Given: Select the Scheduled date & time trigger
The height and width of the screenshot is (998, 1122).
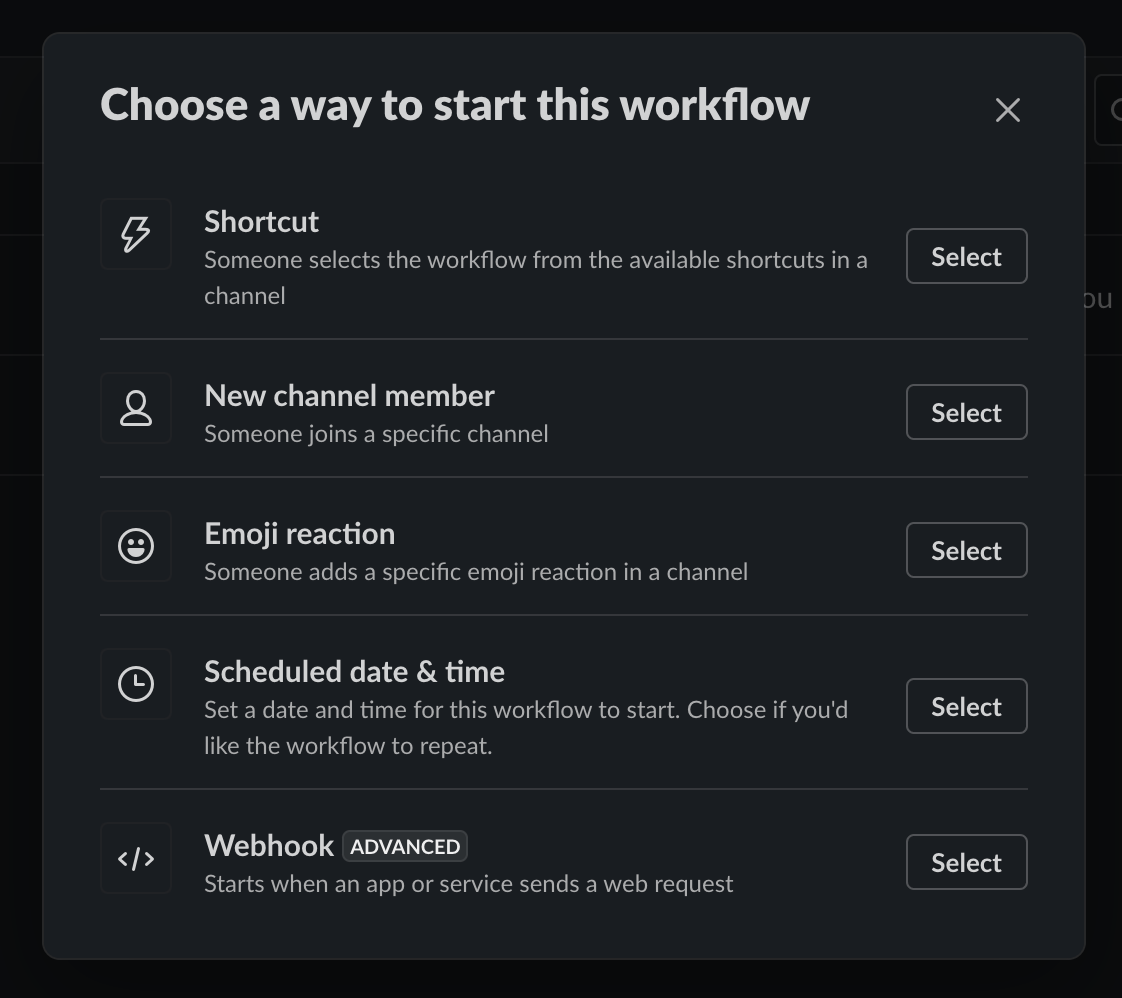Looking at the screenshot, I should pyautogui.click(x=966, y=706).
